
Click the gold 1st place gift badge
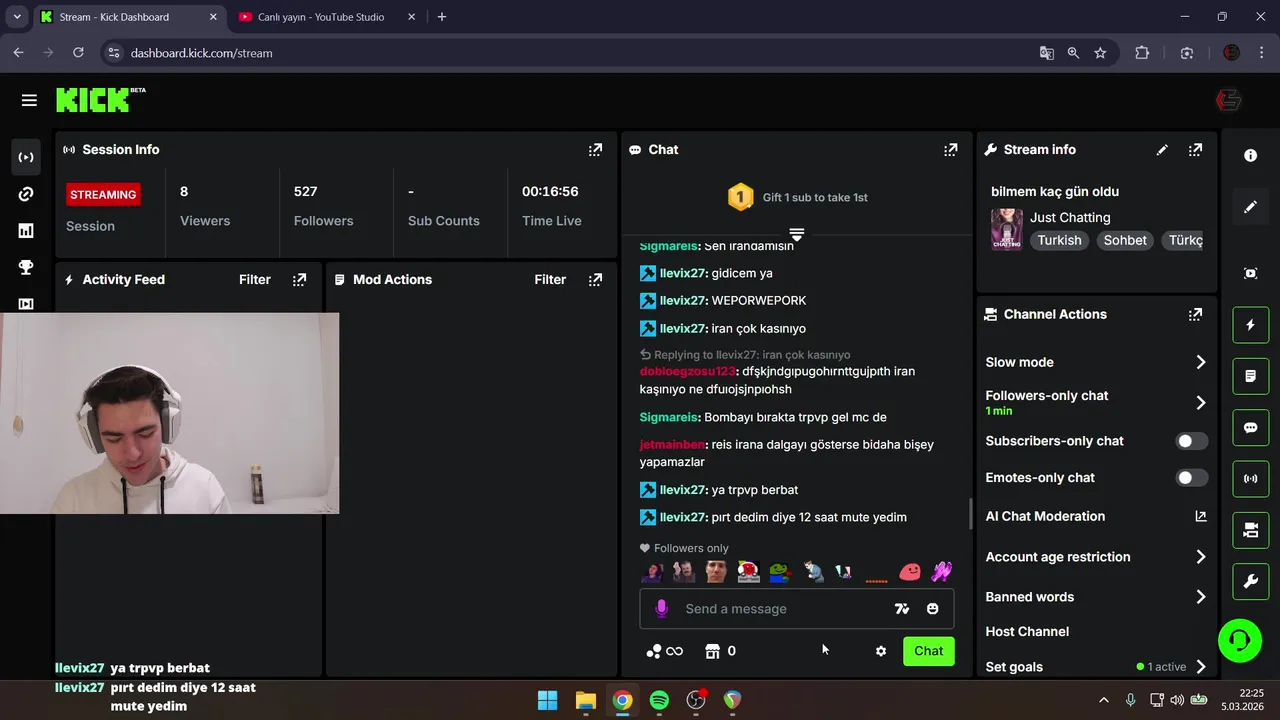click(740, 197)
